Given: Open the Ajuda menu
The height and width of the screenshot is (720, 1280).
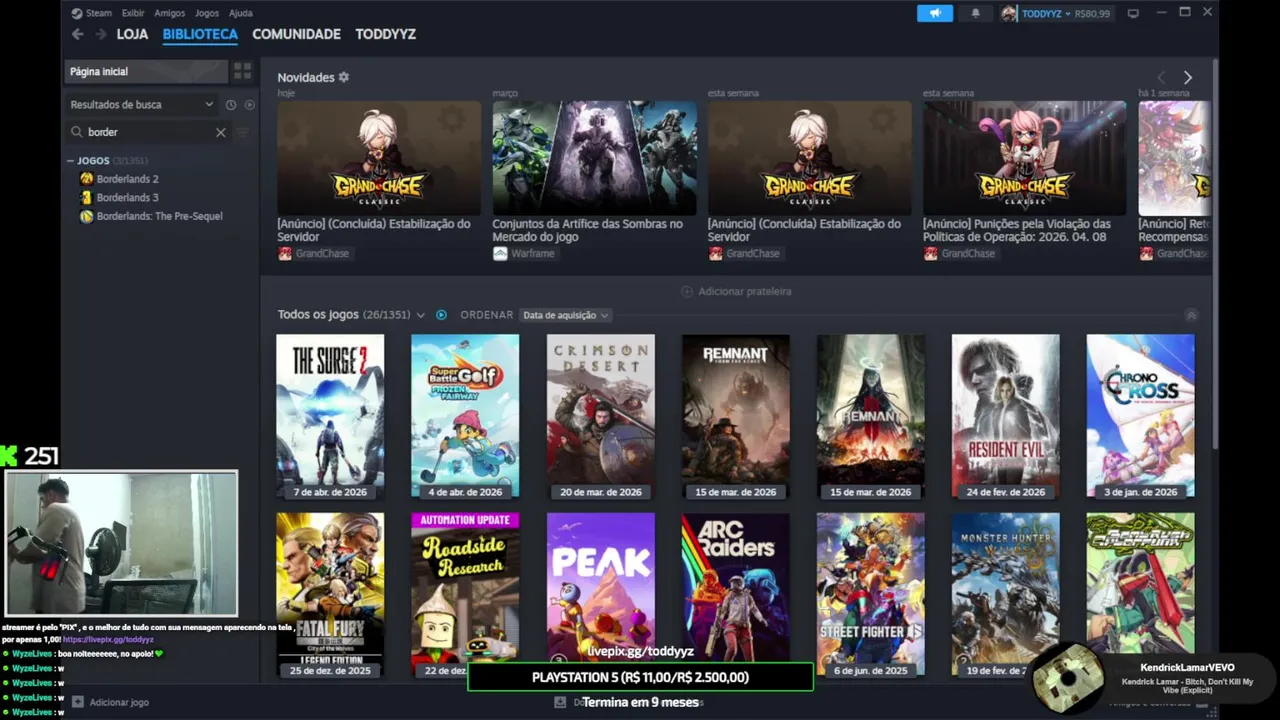Looking at the screenshot, I should [241, 13].
